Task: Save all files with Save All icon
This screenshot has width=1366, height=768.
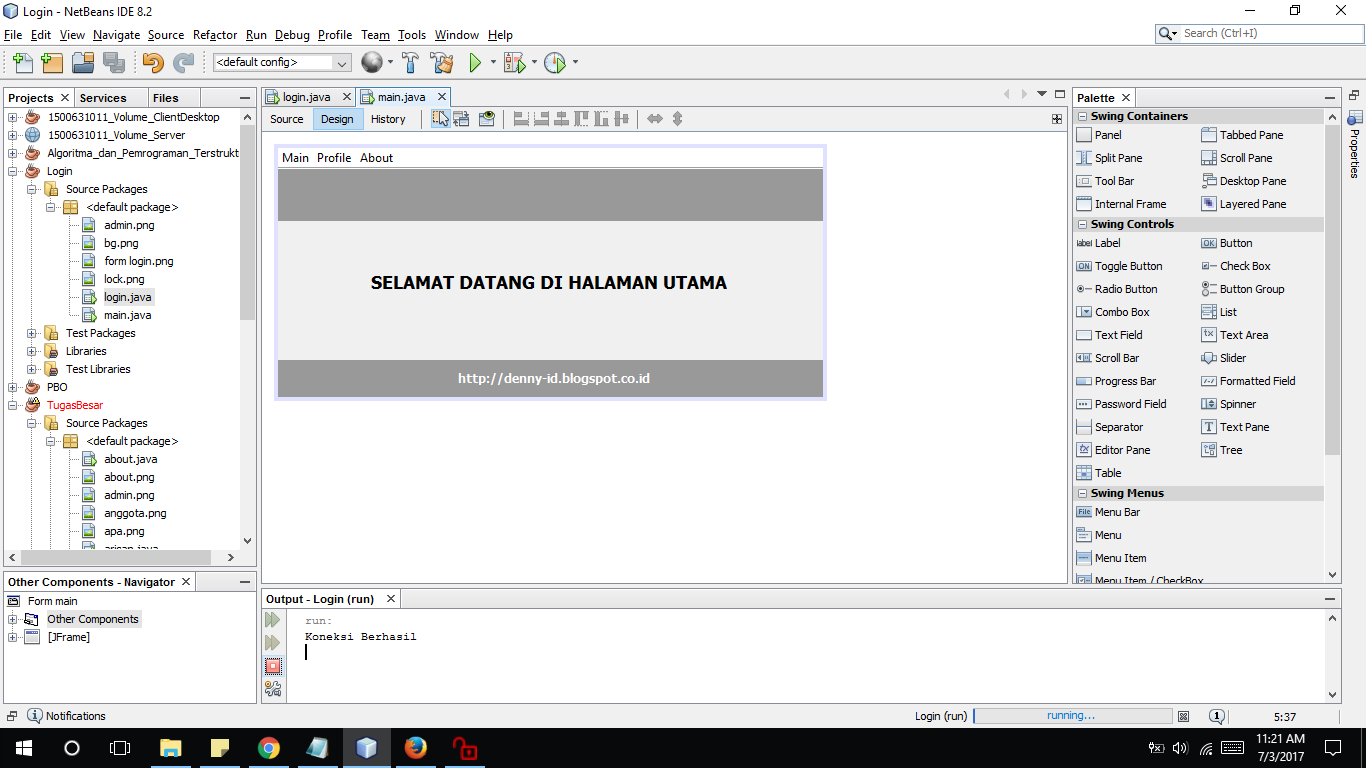Action: coord(114,62)
